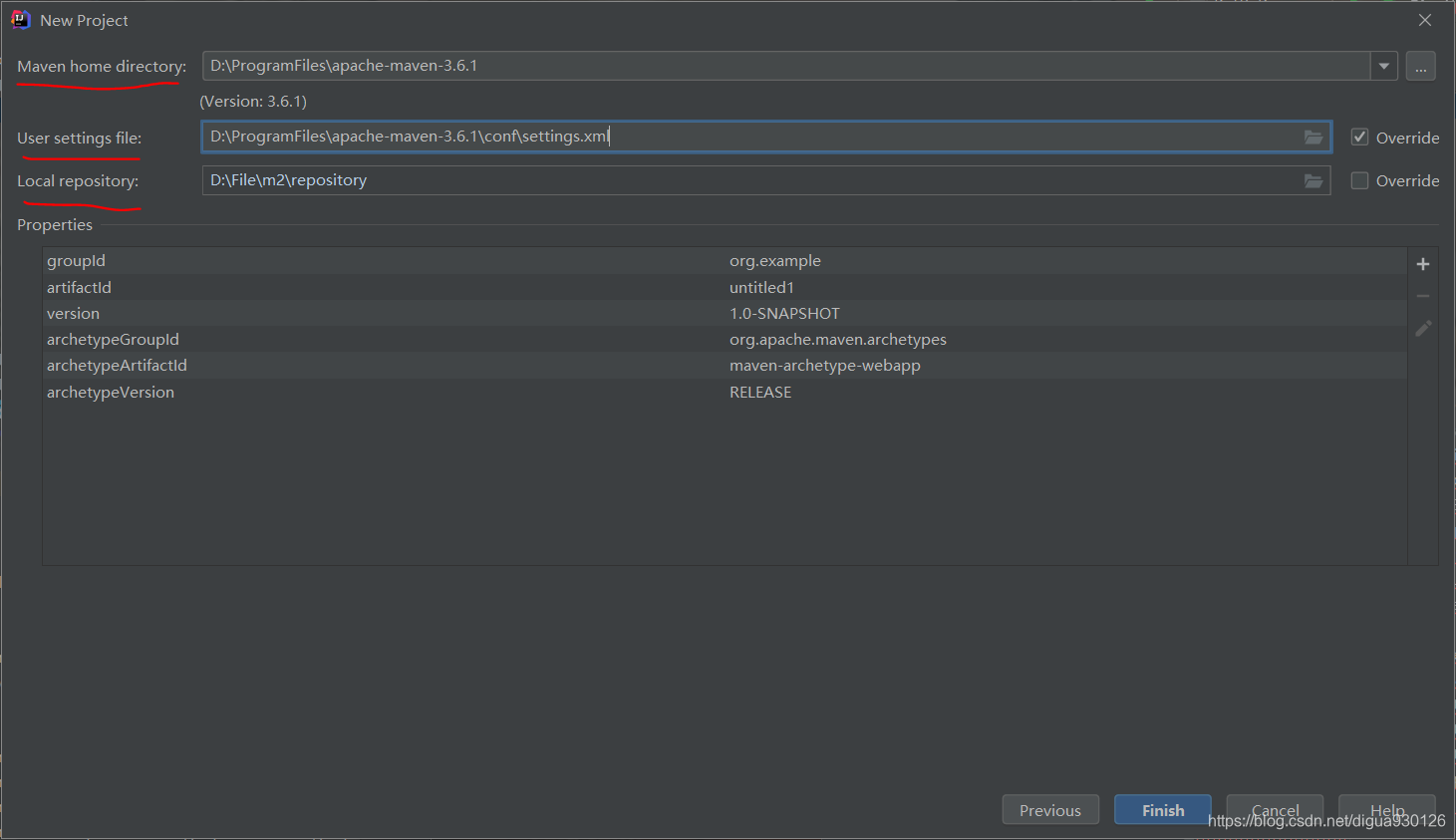Open Help for this dialog
The height and width of the screenshot is (840, 1456).
tap(1387, 810)
